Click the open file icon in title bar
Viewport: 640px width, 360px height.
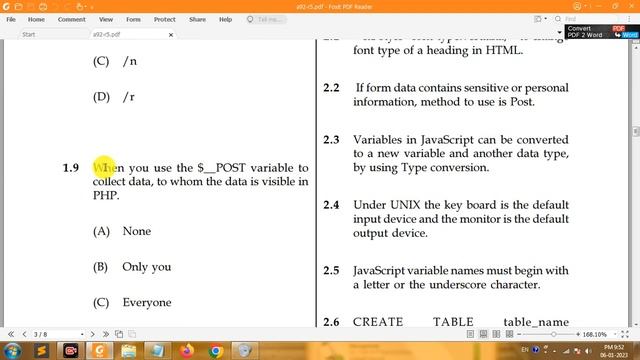(x=18, y=7)
